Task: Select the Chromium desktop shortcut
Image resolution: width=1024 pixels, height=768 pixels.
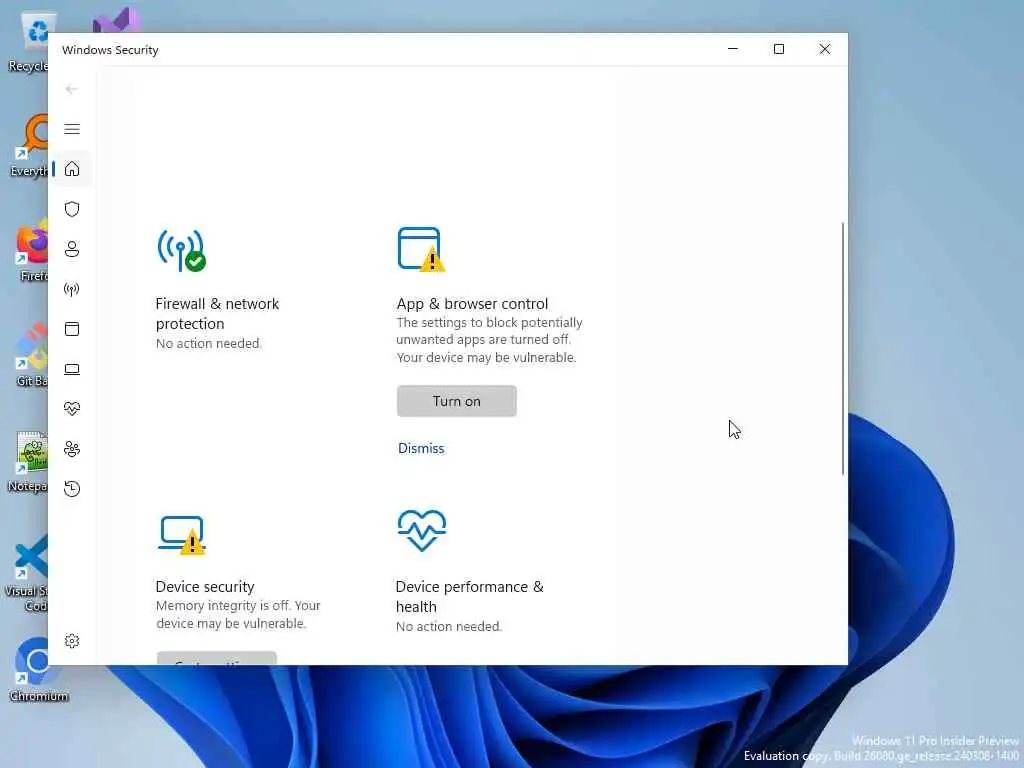Action: pos(38,669)
